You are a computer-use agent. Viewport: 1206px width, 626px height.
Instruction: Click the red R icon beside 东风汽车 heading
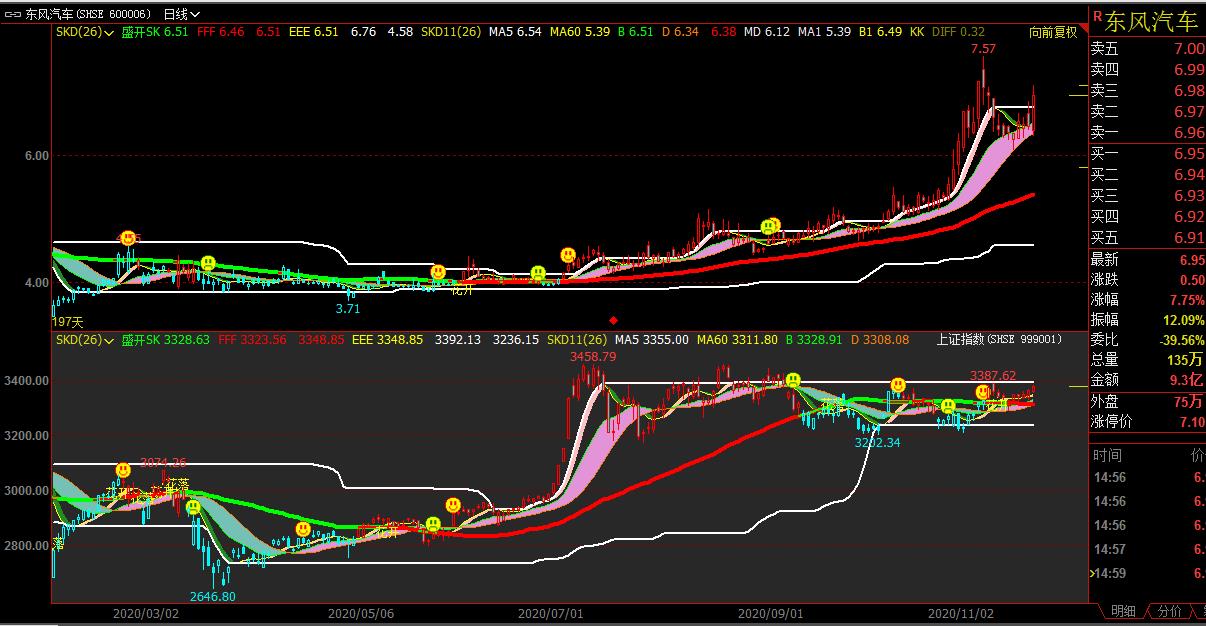coord(1097,16)
